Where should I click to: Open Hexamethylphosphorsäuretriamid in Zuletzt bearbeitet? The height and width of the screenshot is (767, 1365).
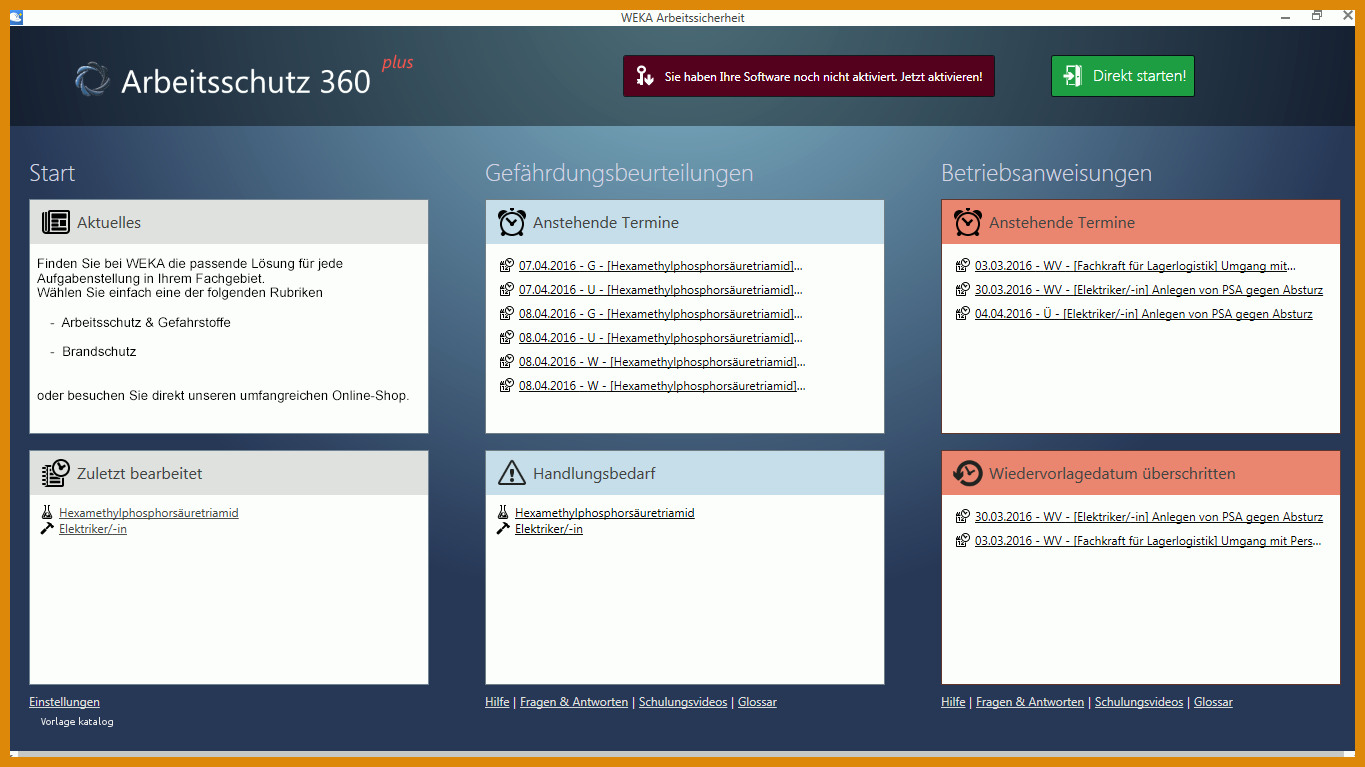(x=148, y=512)
